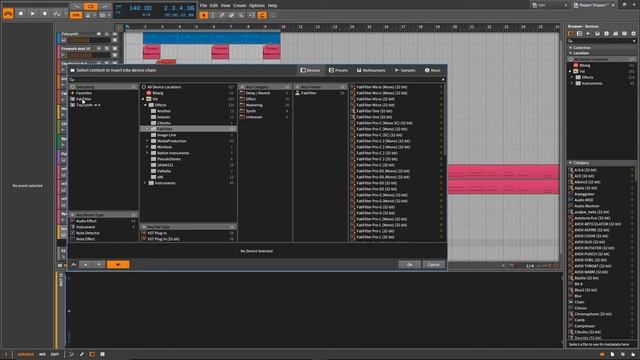Toggle the orange arranger follow button in the toolbar

262,15
